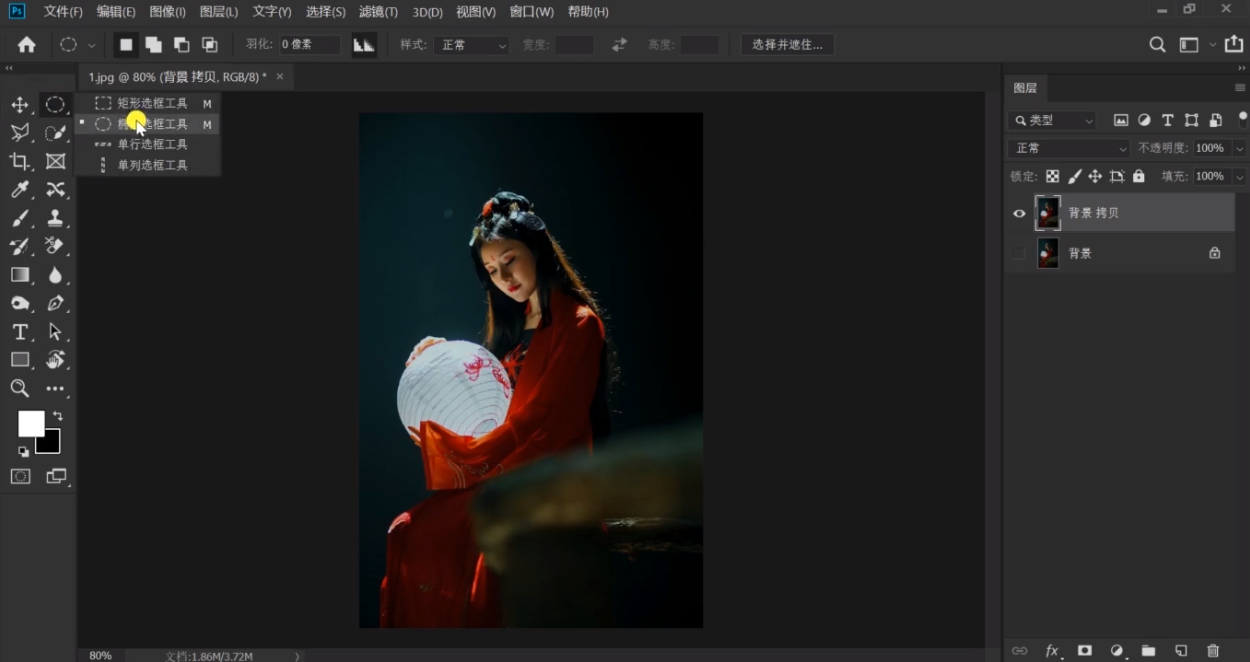This screenshot has width=1250, height=662.
Task: Select the Pen tool
Action: pyautogui.click(x=55, y=303)
